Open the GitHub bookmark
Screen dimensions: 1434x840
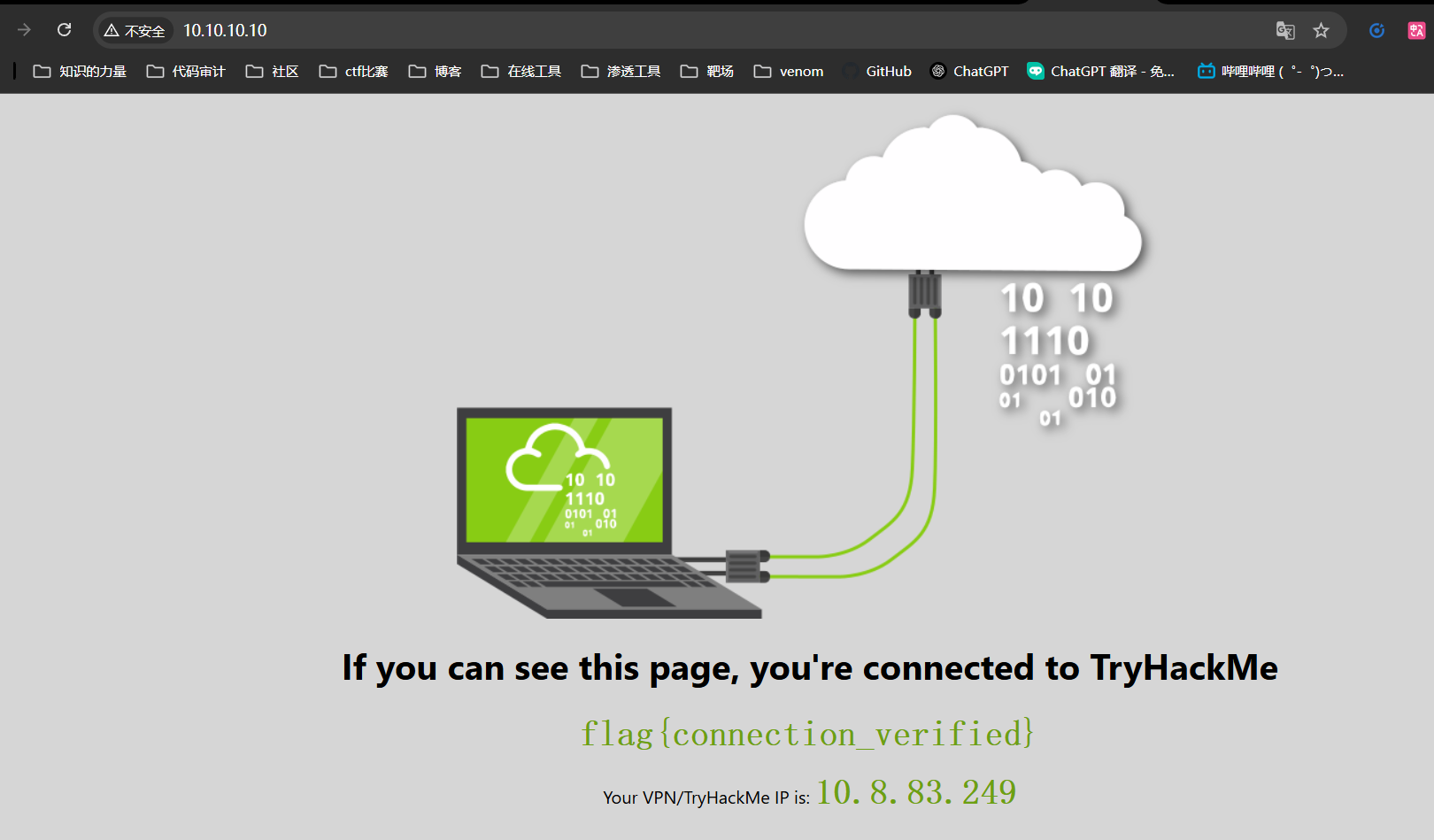point(878,71)
